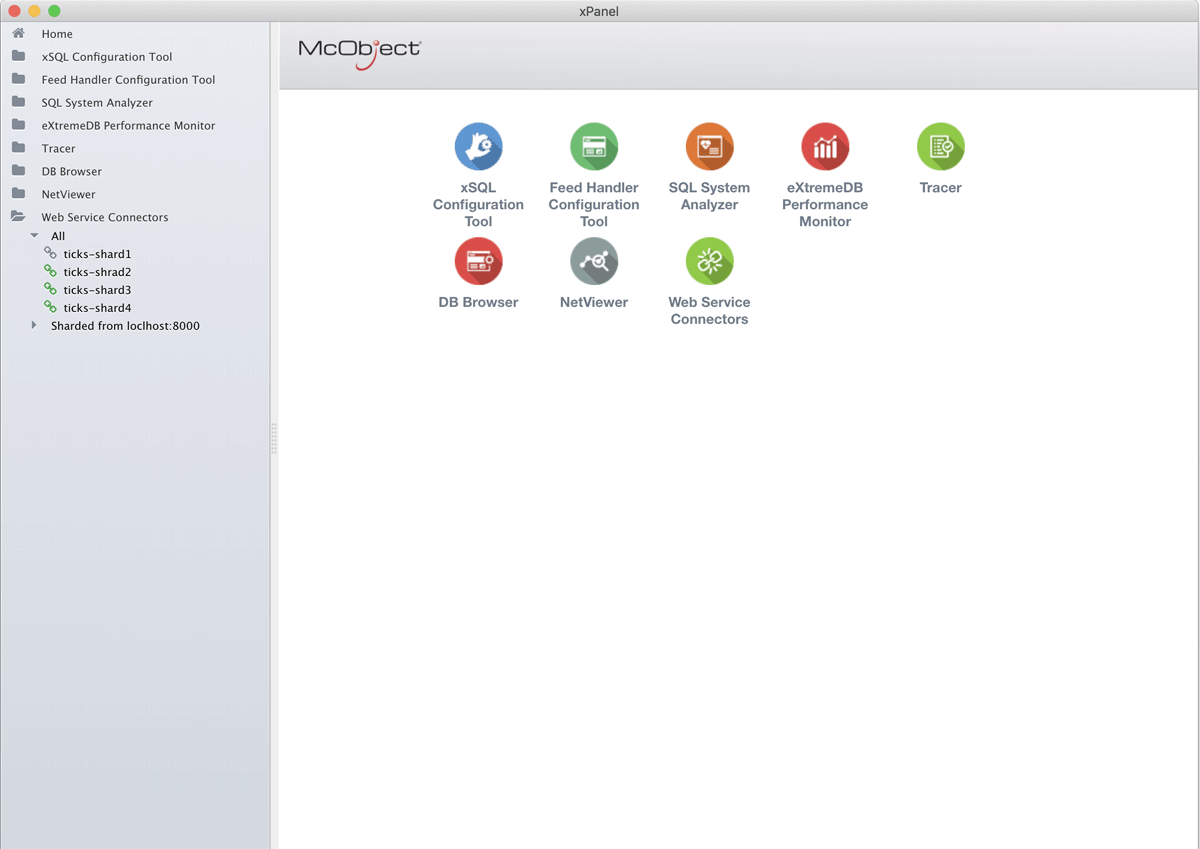Select Tracer in the sidebar list

[58, 149]
